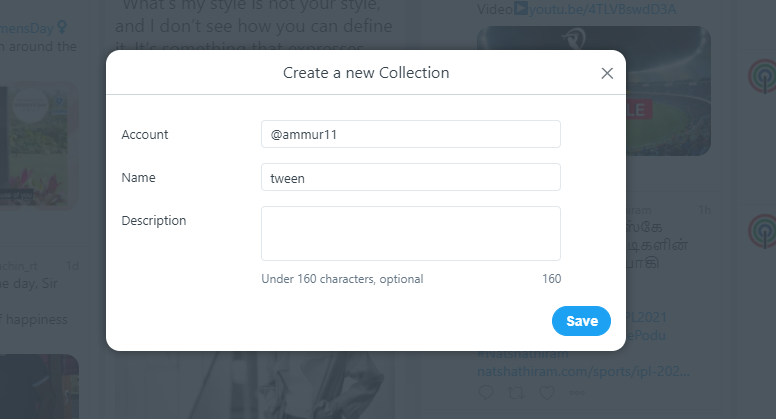Focus the Account field showing @ammur11
This screenshot has width=776, height=419.
pyautogui.click(x=411, y=134)
